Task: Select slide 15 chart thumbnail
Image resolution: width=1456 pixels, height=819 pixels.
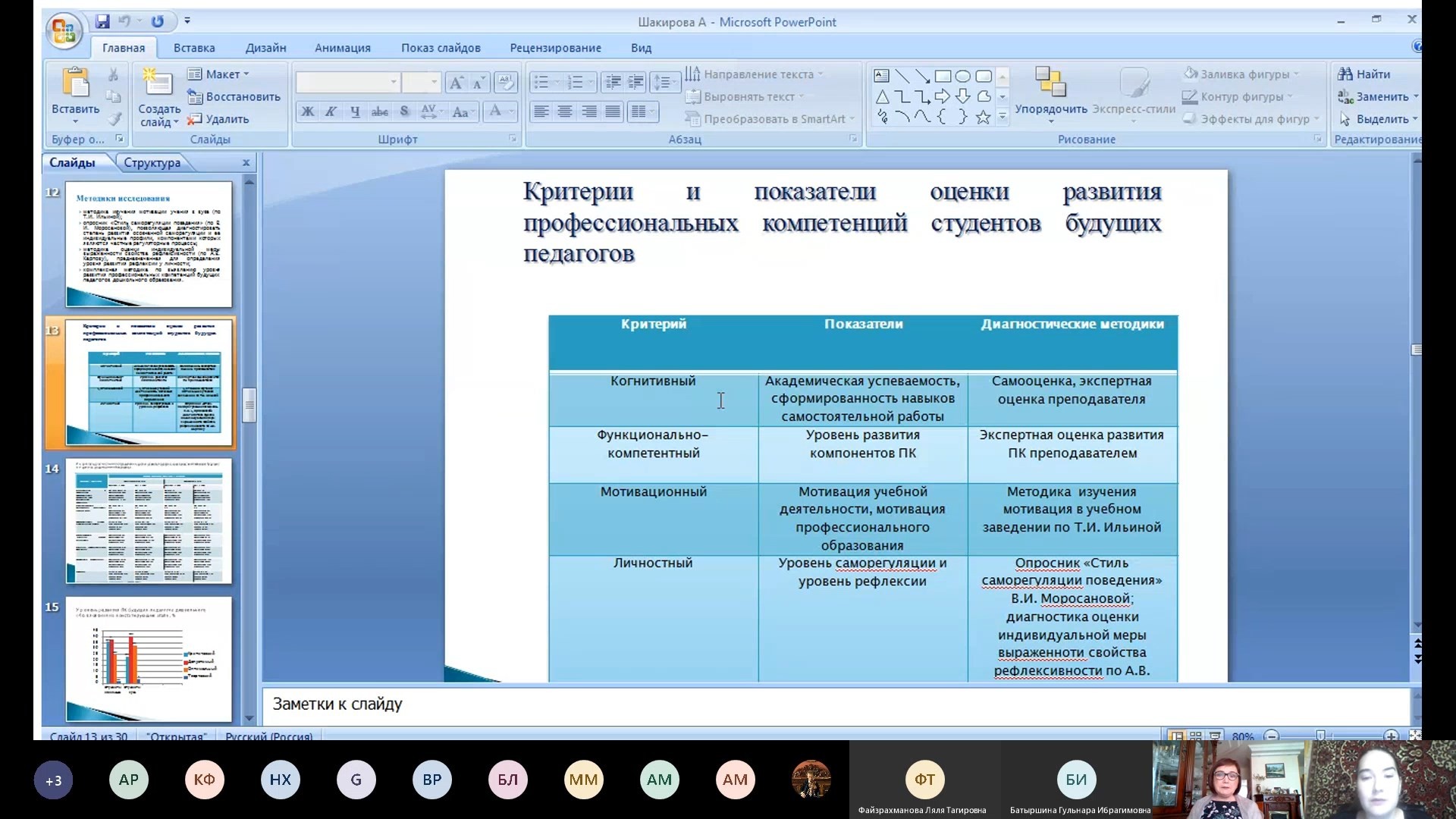Action: [149, 660]
